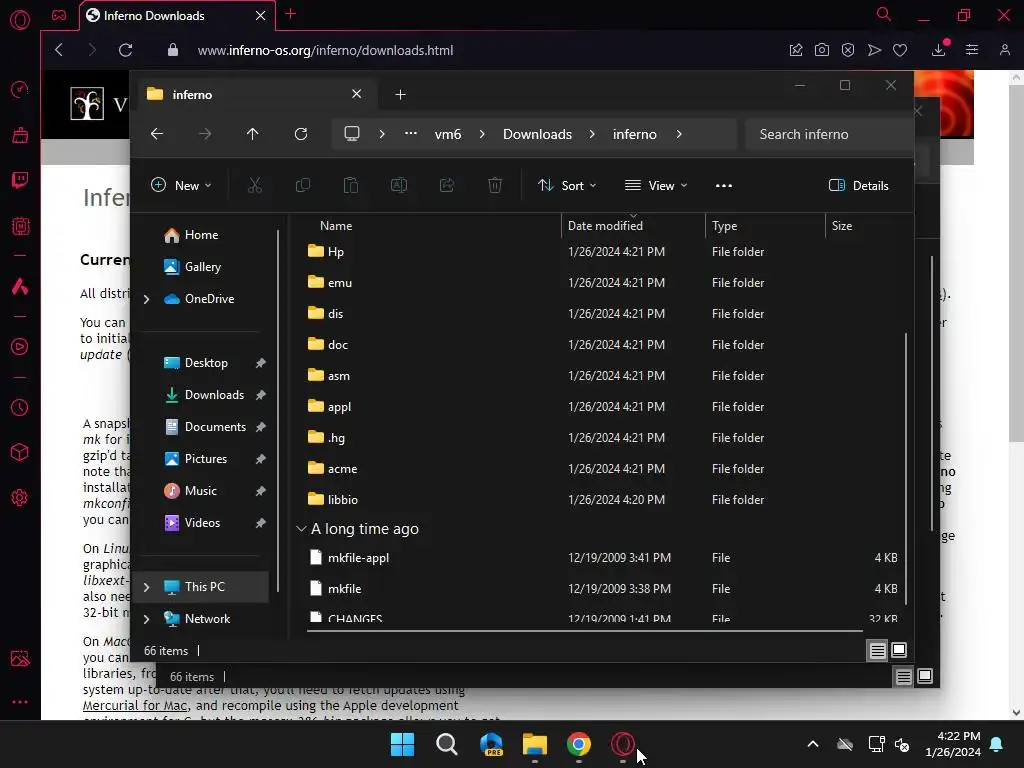Open Opera Easy Setup sliders icon
The width and height of the screenshot is (1024, 768).
coord(972,50)
